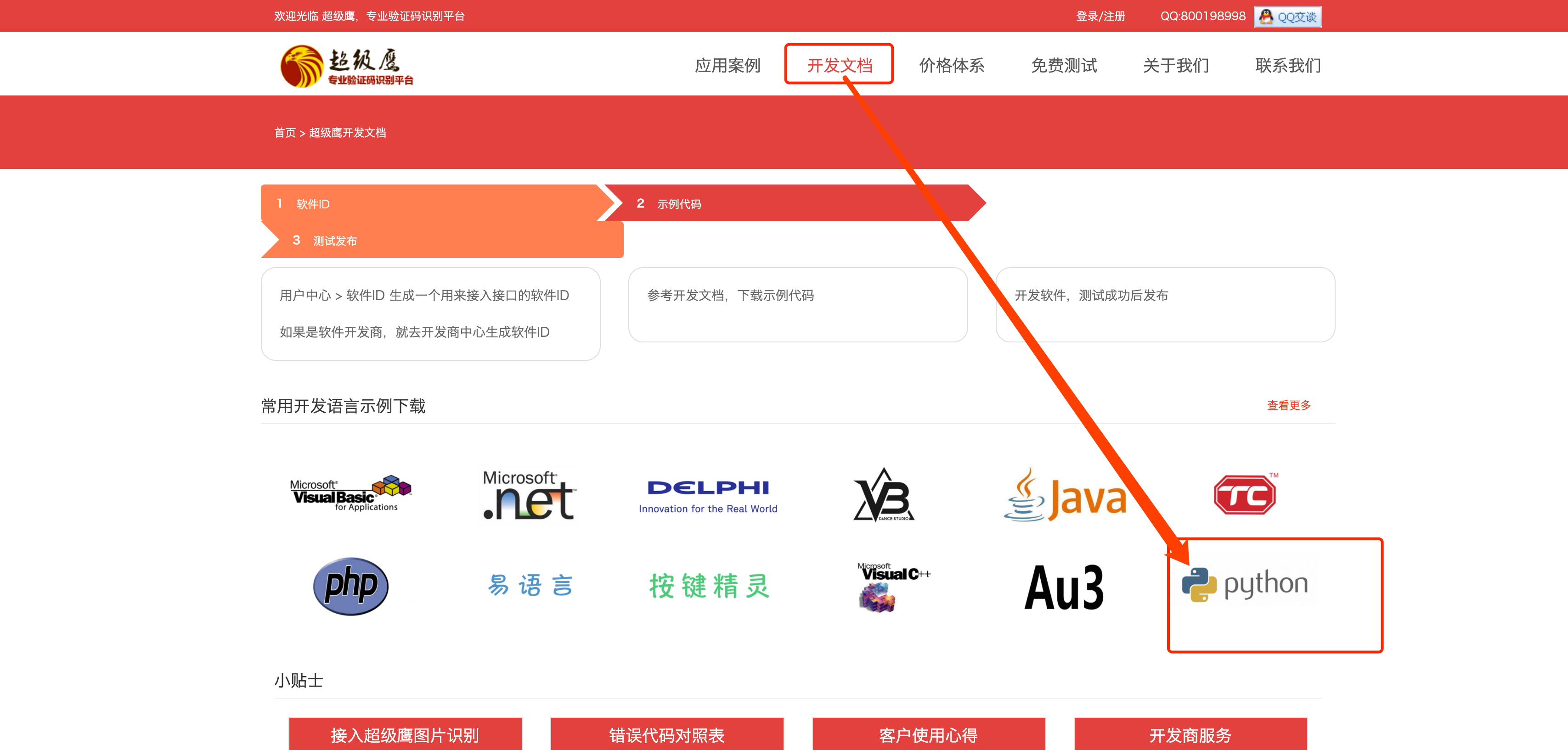The width and height of the screenshot is (1568, 750).
Task: Click the 易语言 logo
Action: tap(530, 586)
